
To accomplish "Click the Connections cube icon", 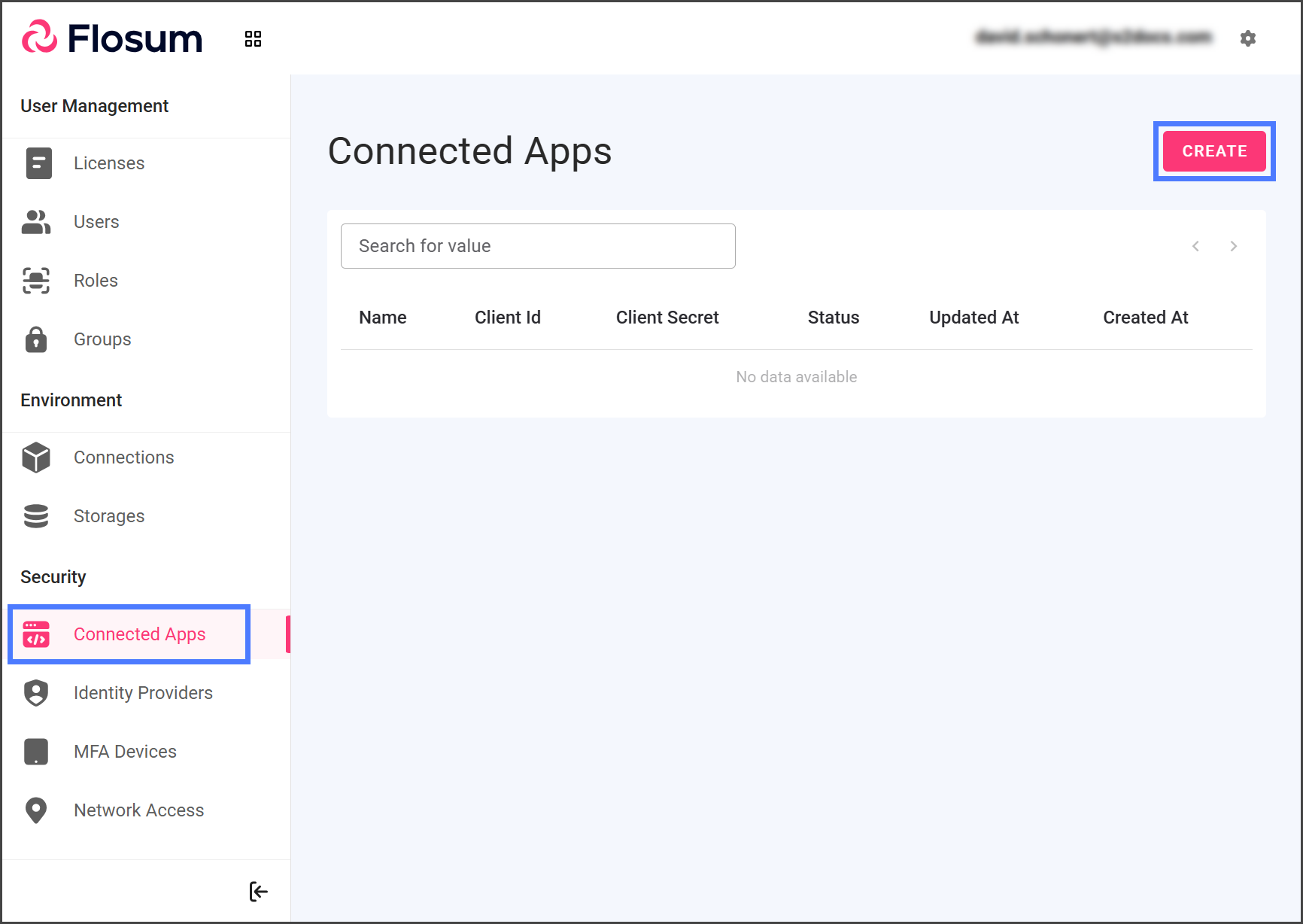I will point(36,457).
